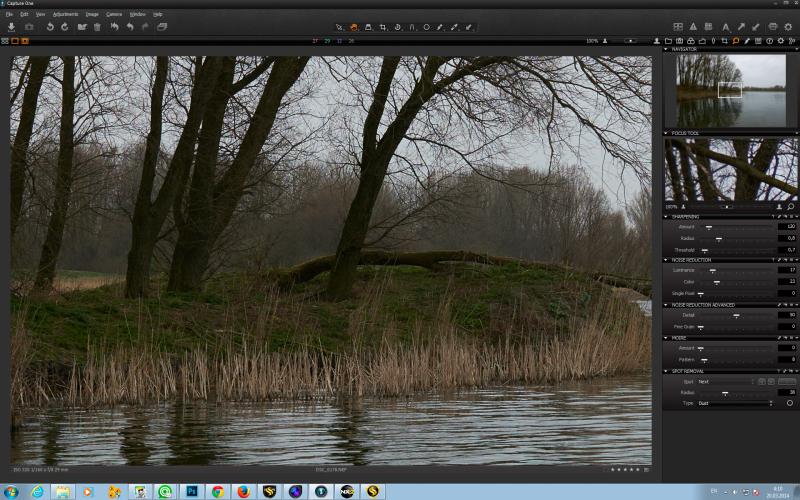Collapse the Navigator panel

coord(666,49)
